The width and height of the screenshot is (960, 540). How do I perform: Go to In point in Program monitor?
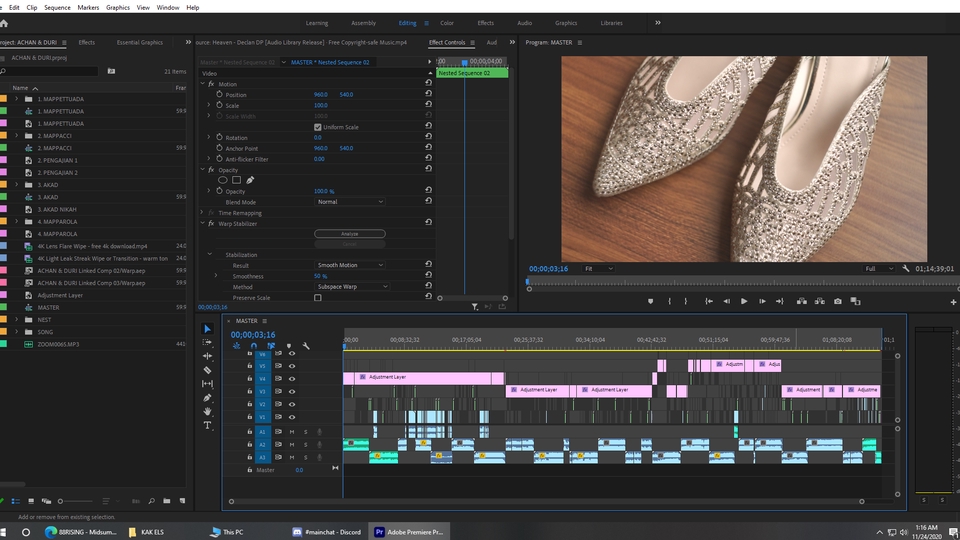pyautogui.click(x=708, y=301)
